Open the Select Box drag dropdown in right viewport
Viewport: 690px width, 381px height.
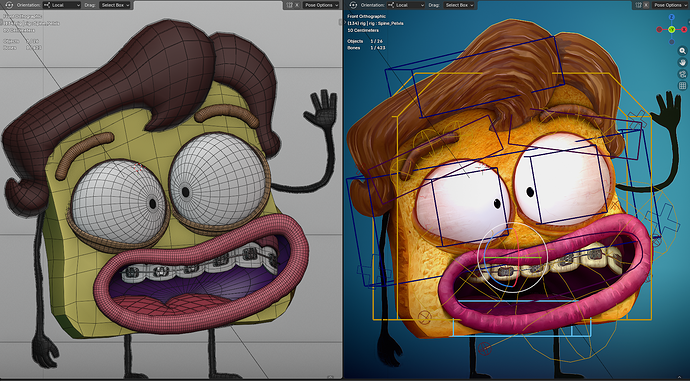tap(459, 5)
